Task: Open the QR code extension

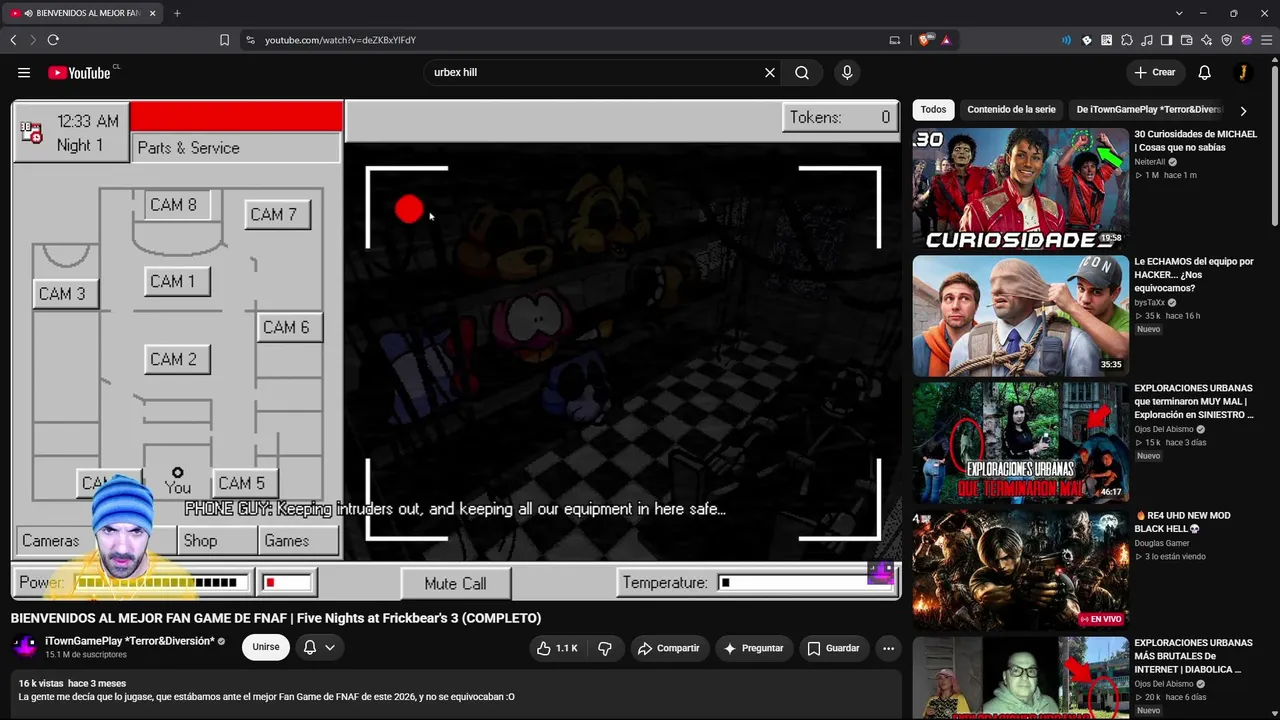Action: [1106, 40]
